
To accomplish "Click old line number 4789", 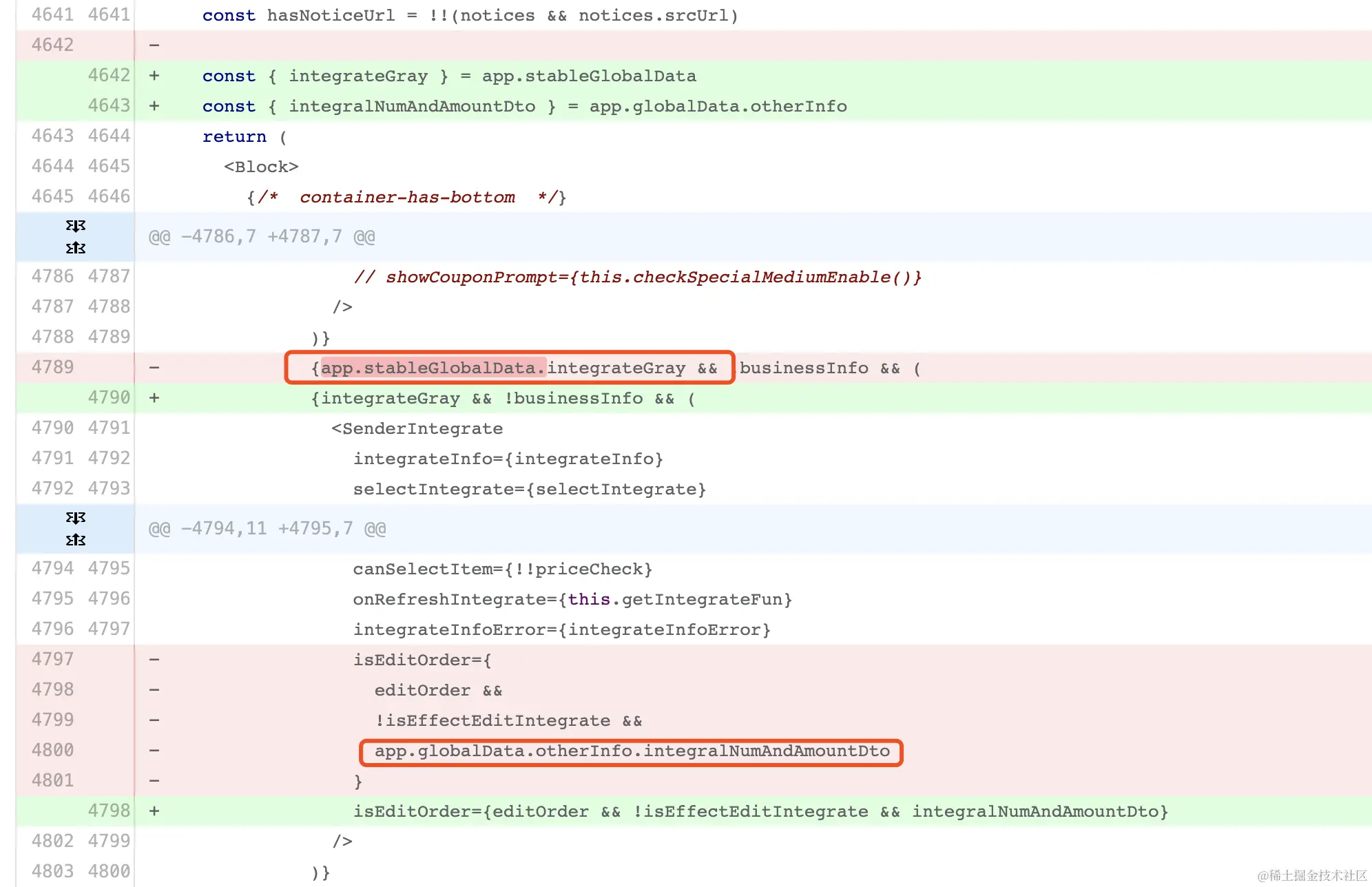I will [x=52, y=367].
